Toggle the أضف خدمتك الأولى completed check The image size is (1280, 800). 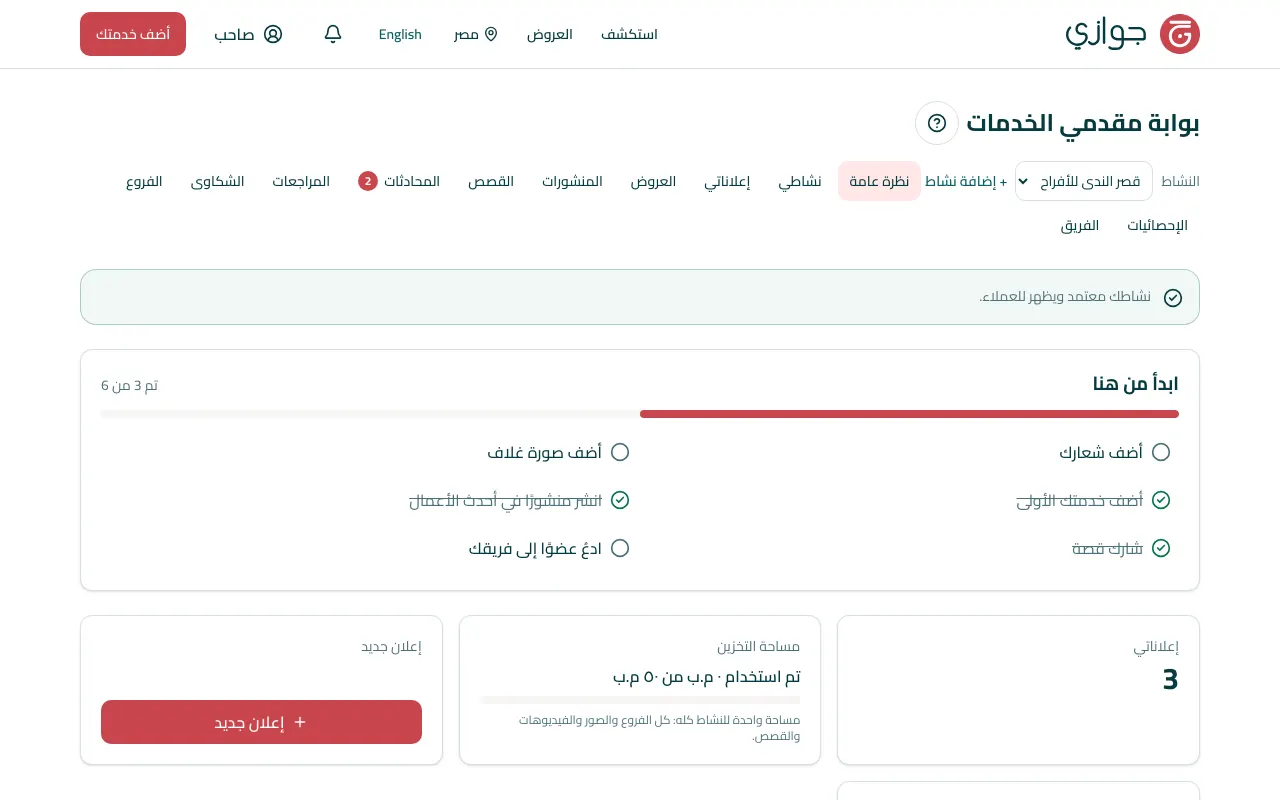pos(1161,500)
